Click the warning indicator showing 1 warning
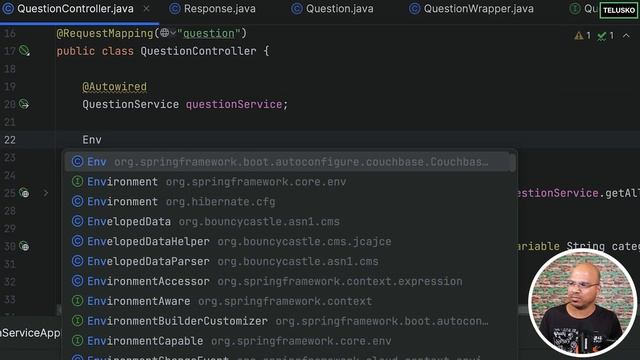 tap(582, 36)
